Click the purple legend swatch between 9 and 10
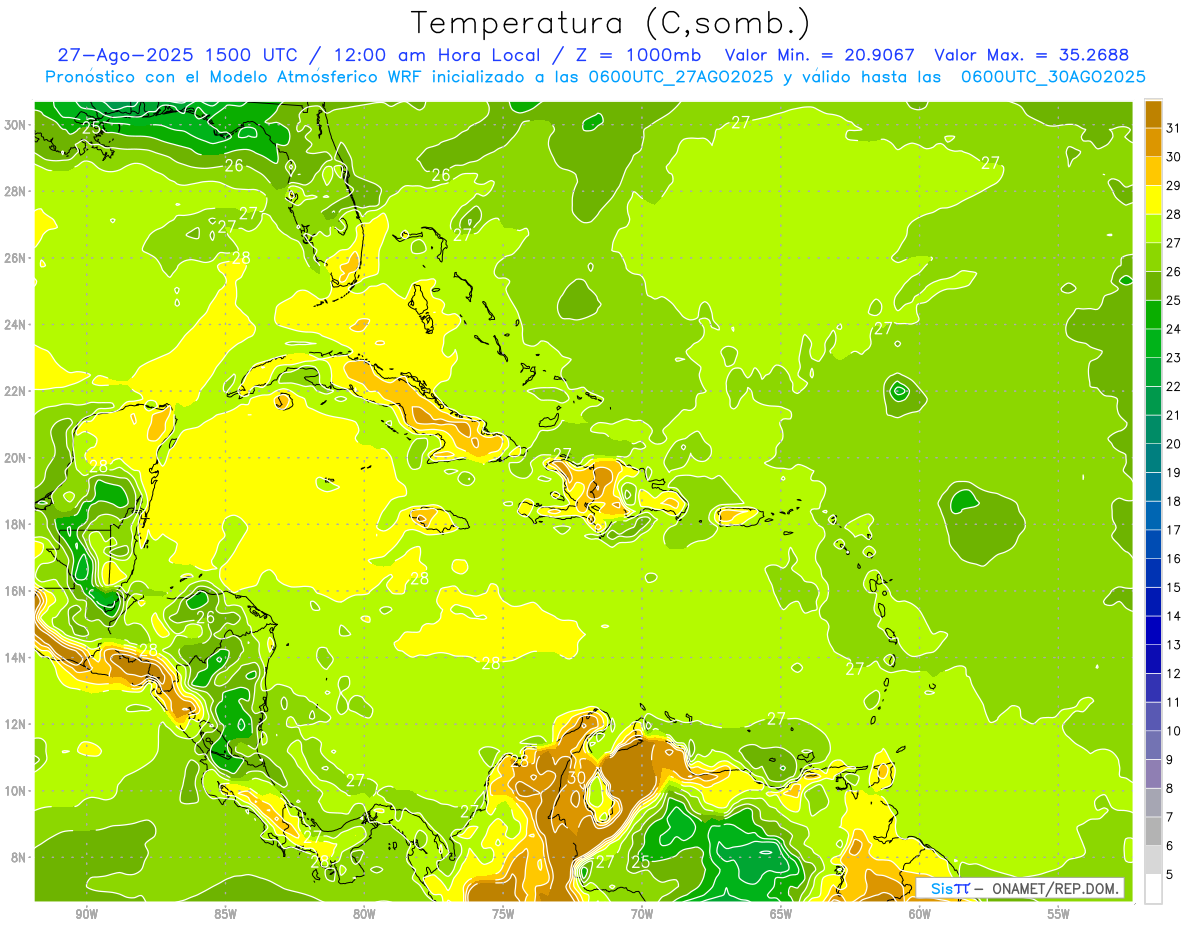 point(1153,745)
